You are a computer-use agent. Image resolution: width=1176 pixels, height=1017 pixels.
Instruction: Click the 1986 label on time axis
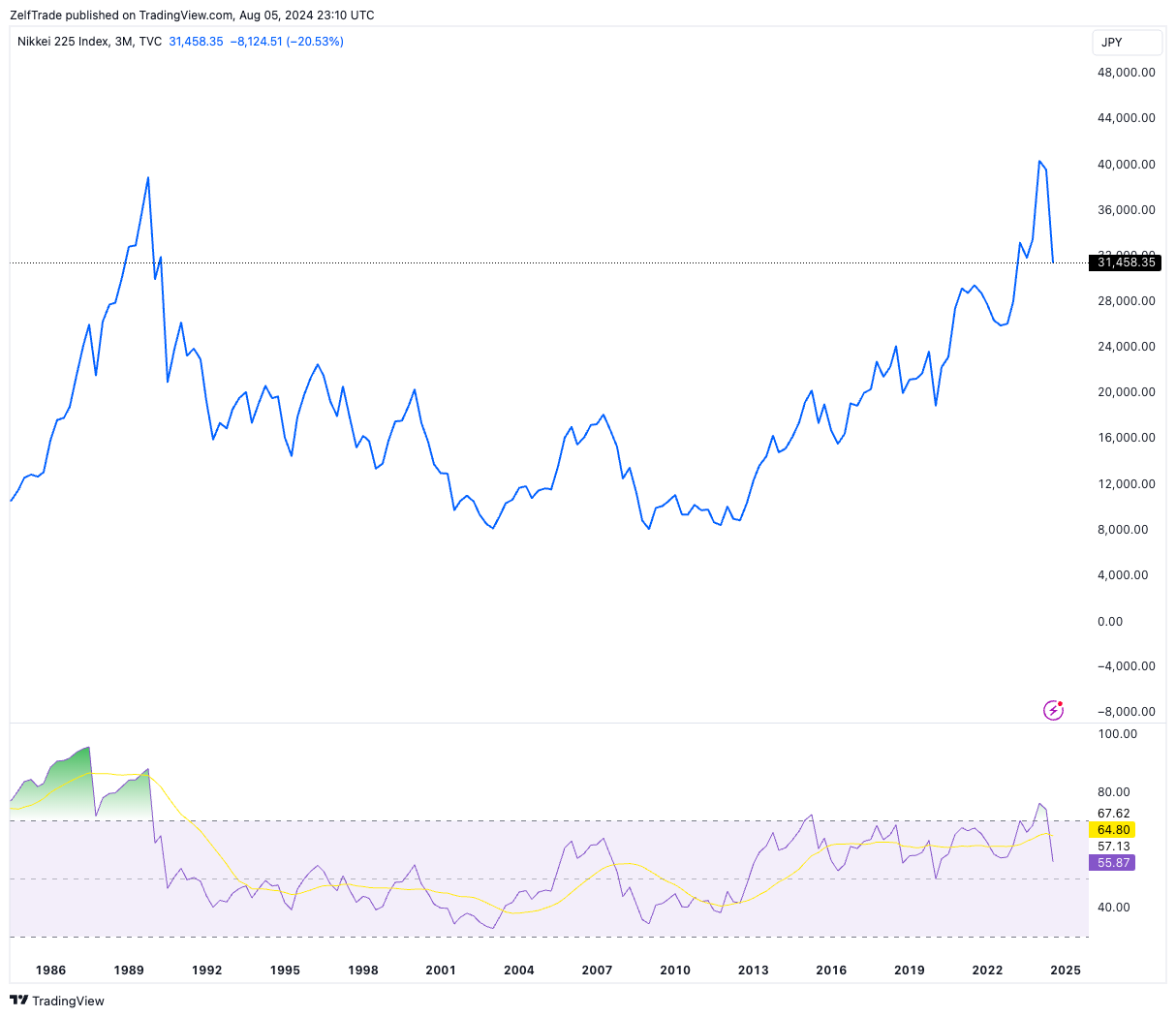50,970
